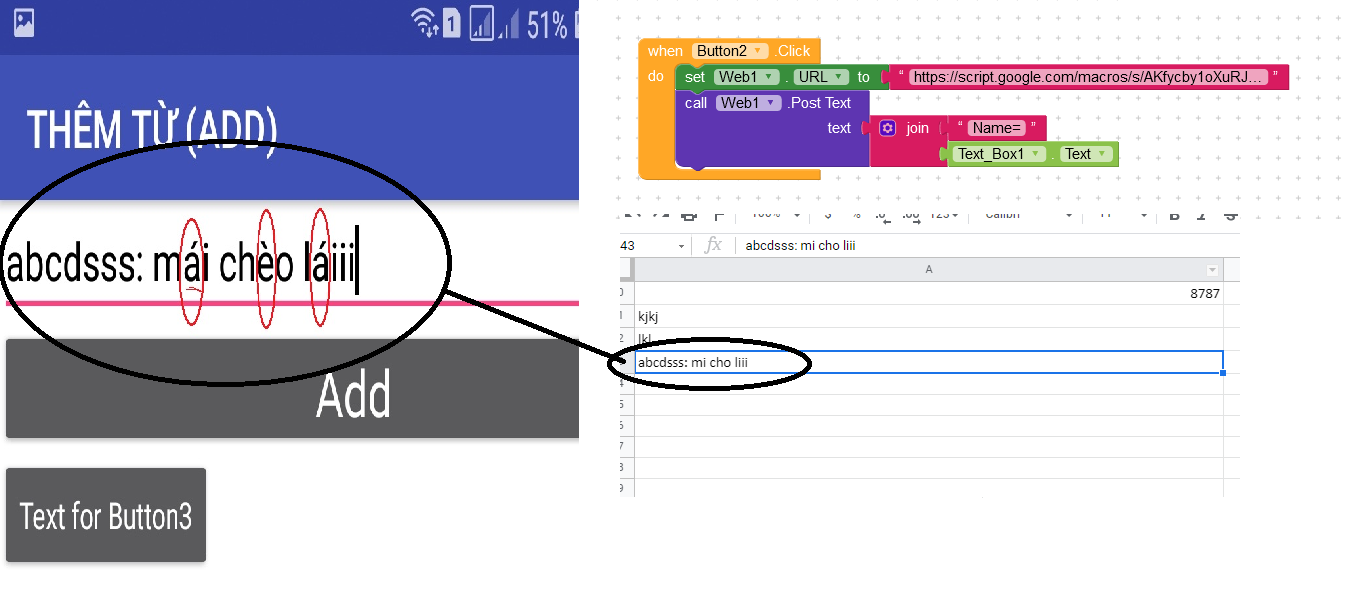
Task: Click the Name= text string block
Action: pos(996,128)
